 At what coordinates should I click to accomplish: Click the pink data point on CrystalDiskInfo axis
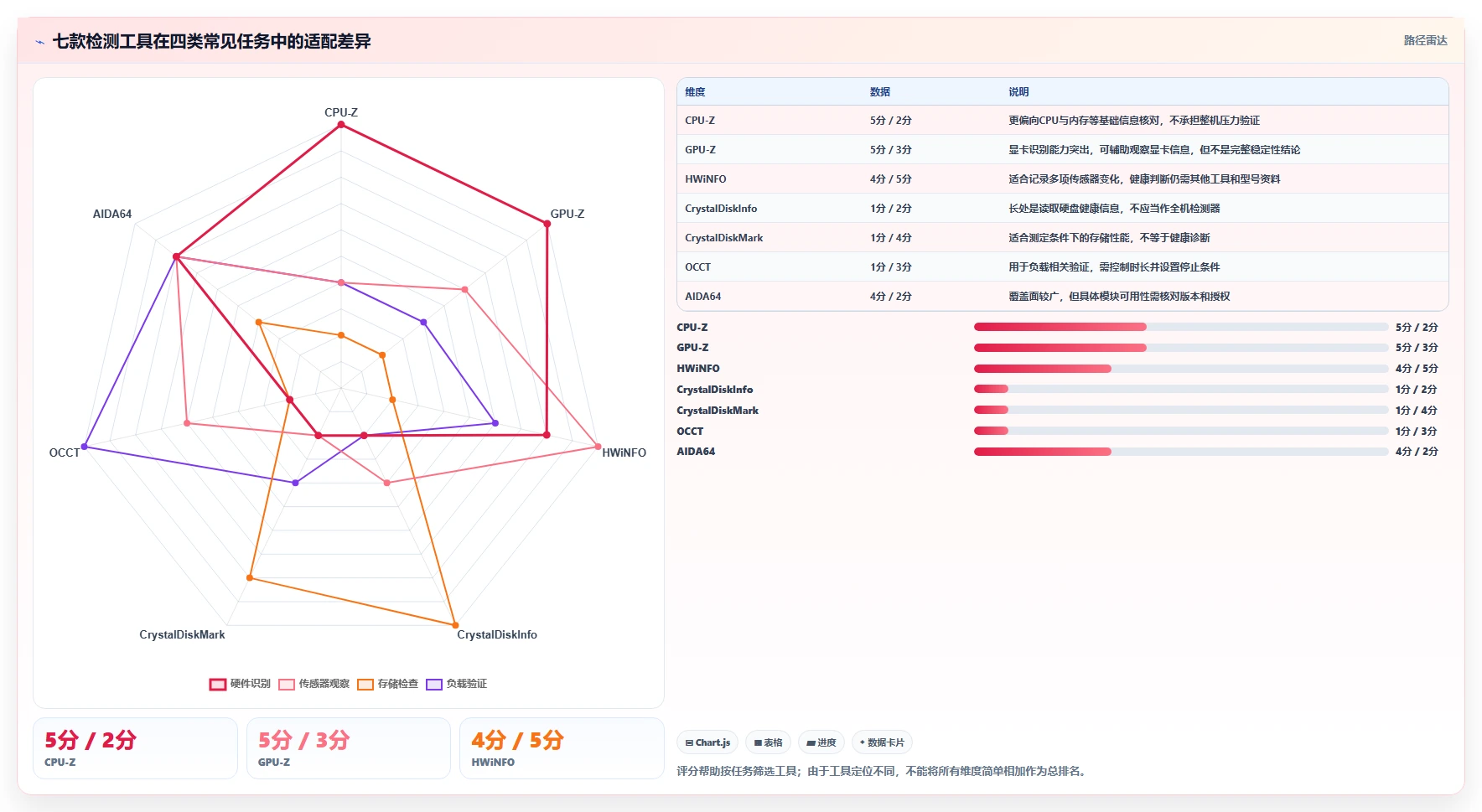(386, 483)
